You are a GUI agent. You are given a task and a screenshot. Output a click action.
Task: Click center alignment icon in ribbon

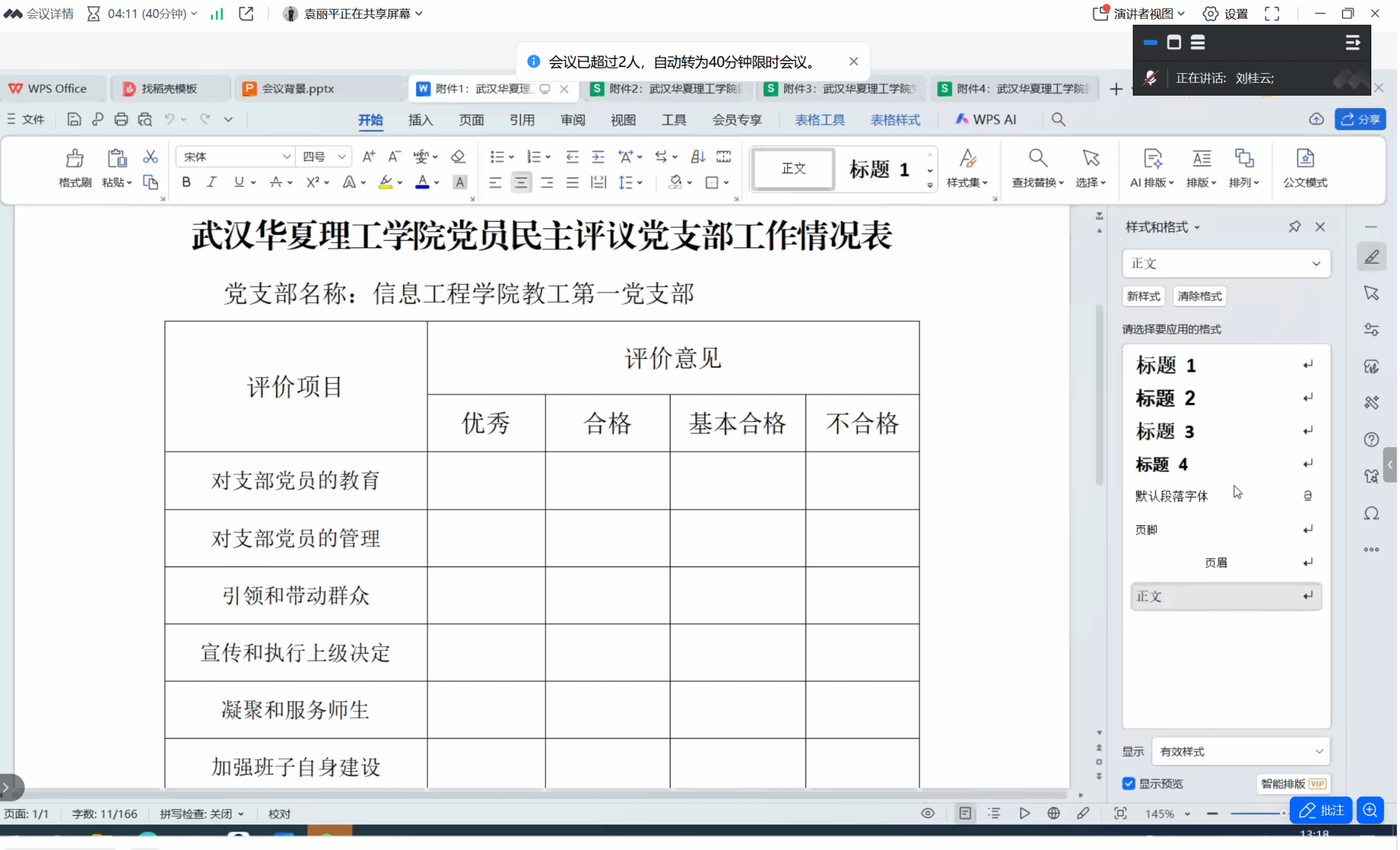(521, 182)
